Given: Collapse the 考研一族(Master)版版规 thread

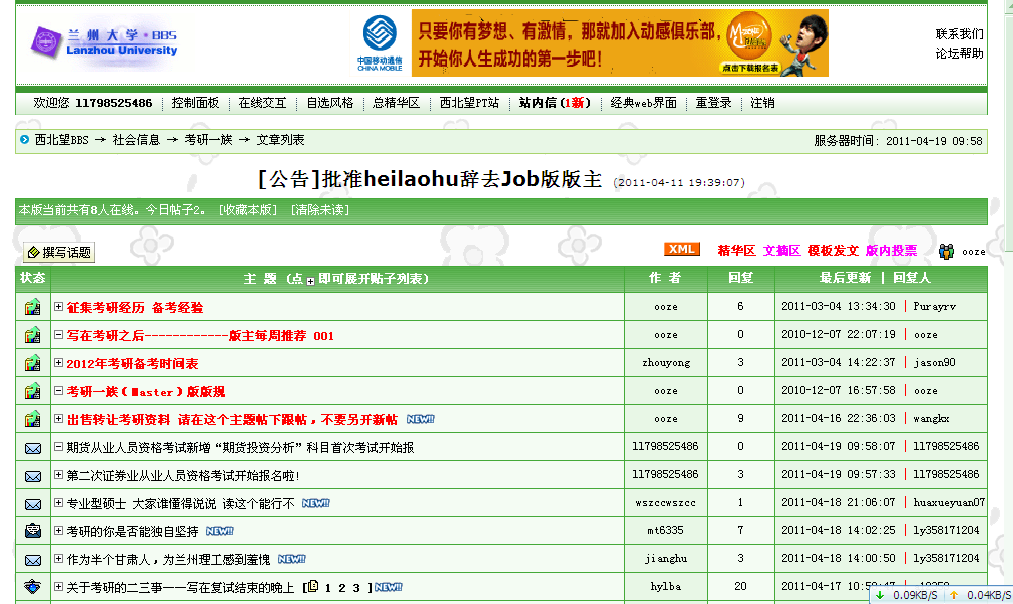Looking at the screenshot, I should [59, 391].
